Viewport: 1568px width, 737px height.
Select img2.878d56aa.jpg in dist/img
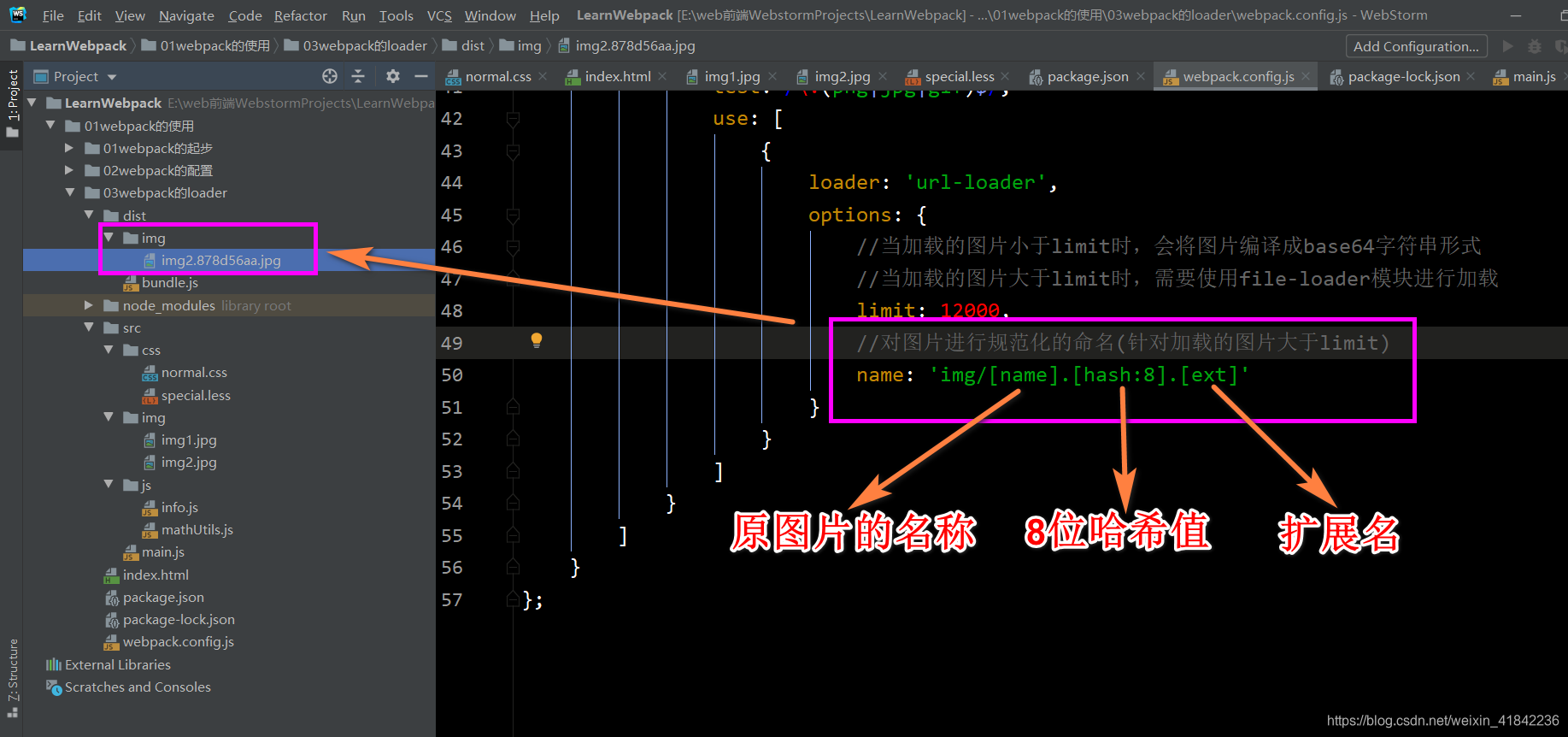[x=220, y=260]
